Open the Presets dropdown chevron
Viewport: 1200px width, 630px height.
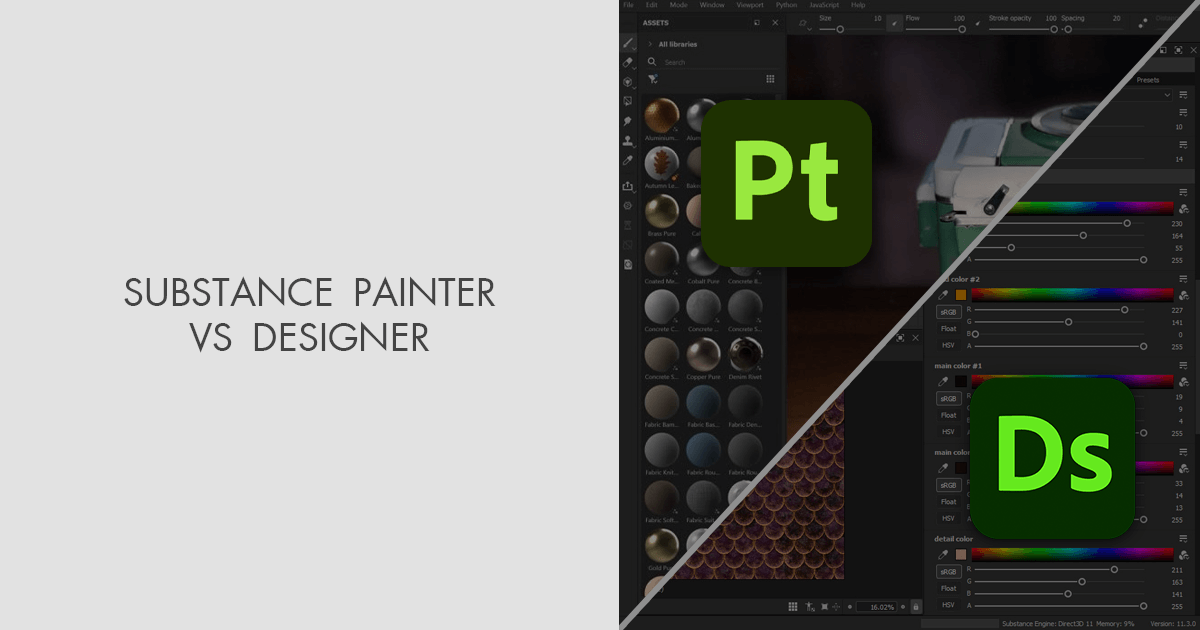click(x=1168, y=95)
